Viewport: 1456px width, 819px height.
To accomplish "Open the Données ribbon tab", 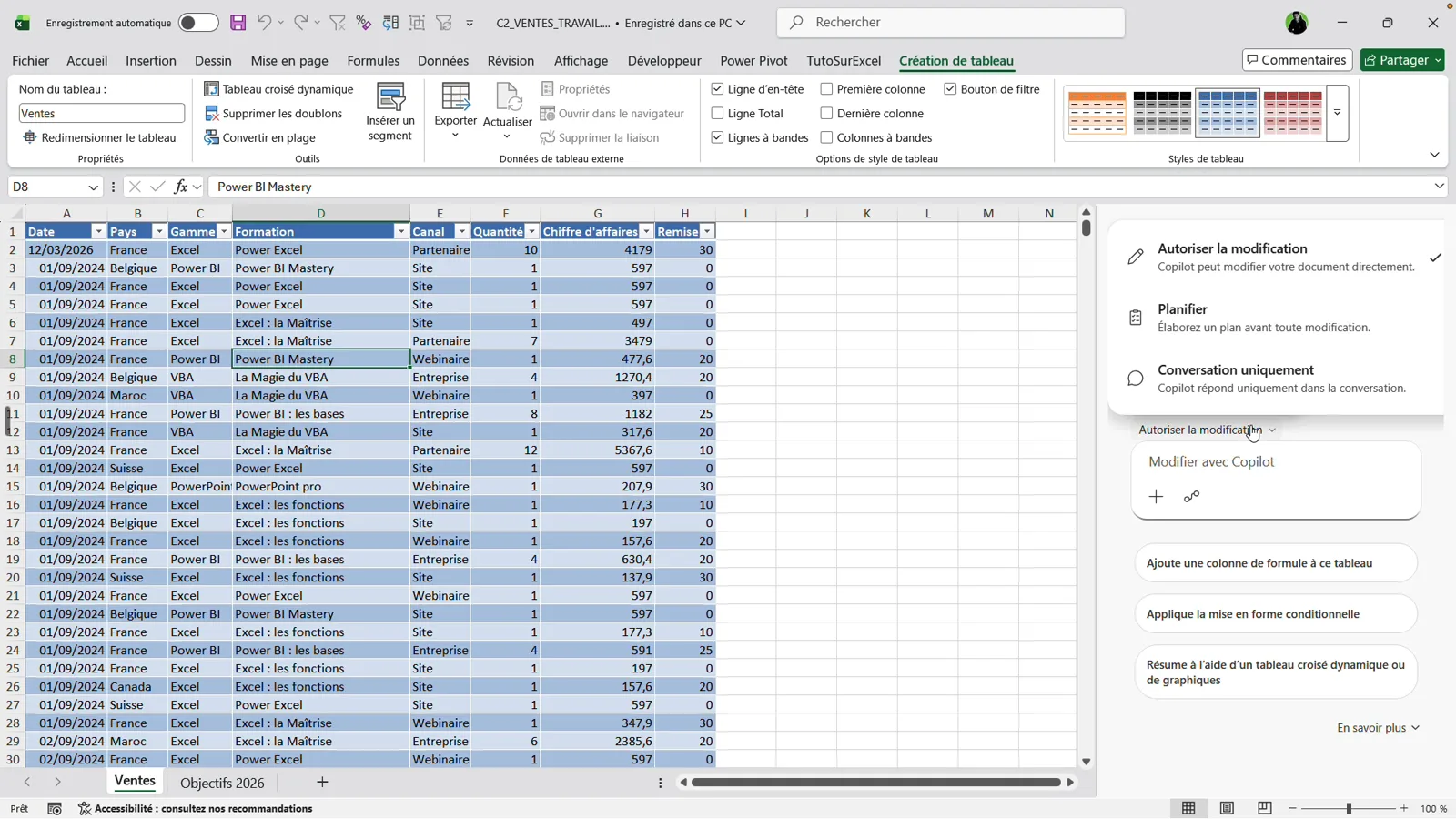I will click(443, 61).
